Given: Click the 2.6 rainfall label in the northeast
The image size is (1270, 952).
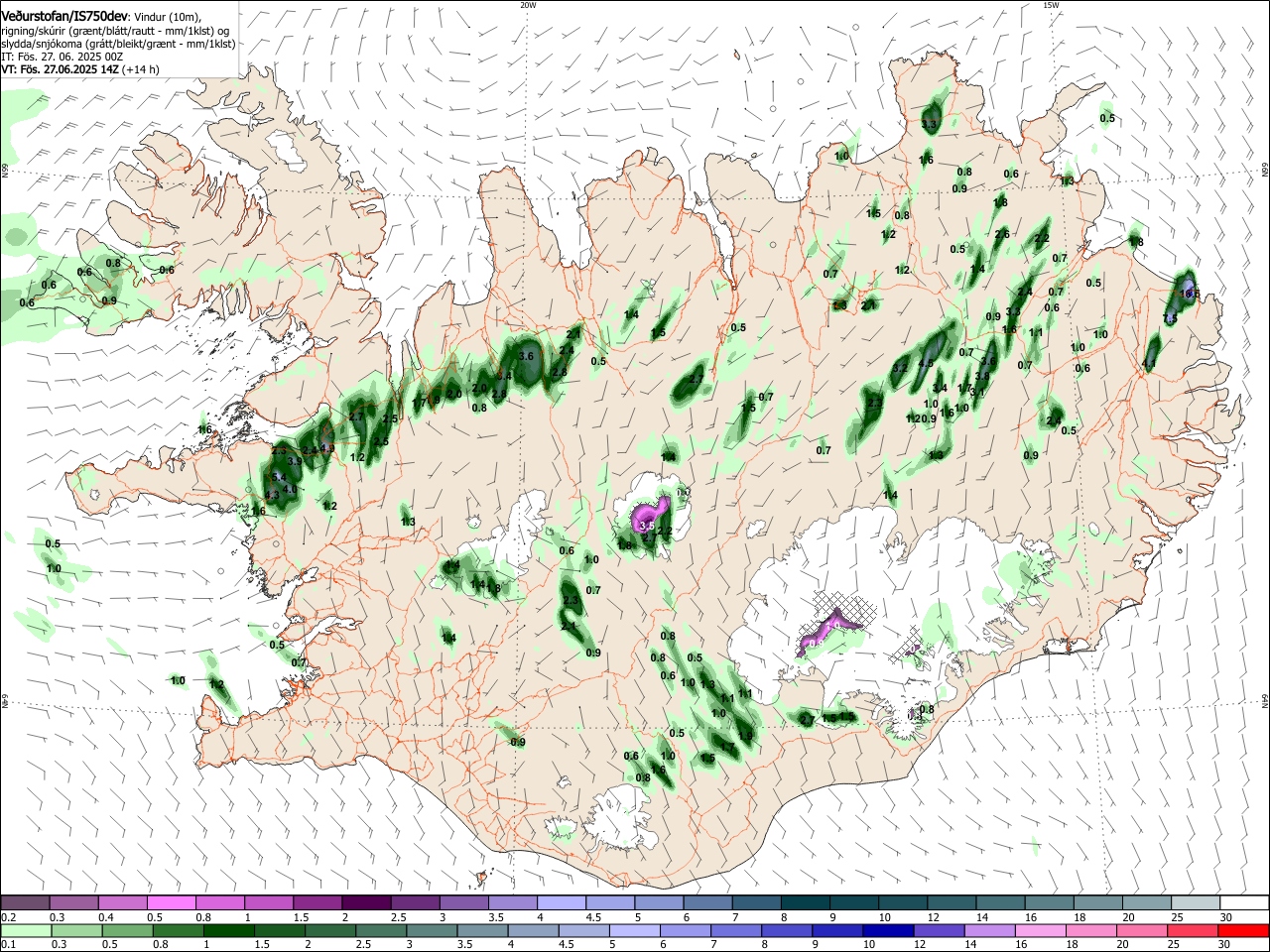Looking at the screenshot, I should 1002,234.
